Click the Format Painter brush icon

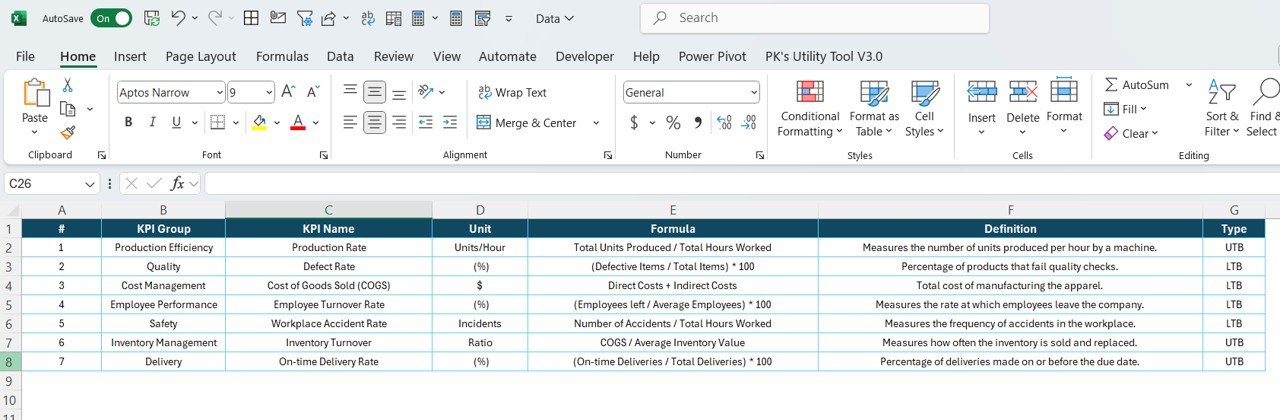pos(68,132)
